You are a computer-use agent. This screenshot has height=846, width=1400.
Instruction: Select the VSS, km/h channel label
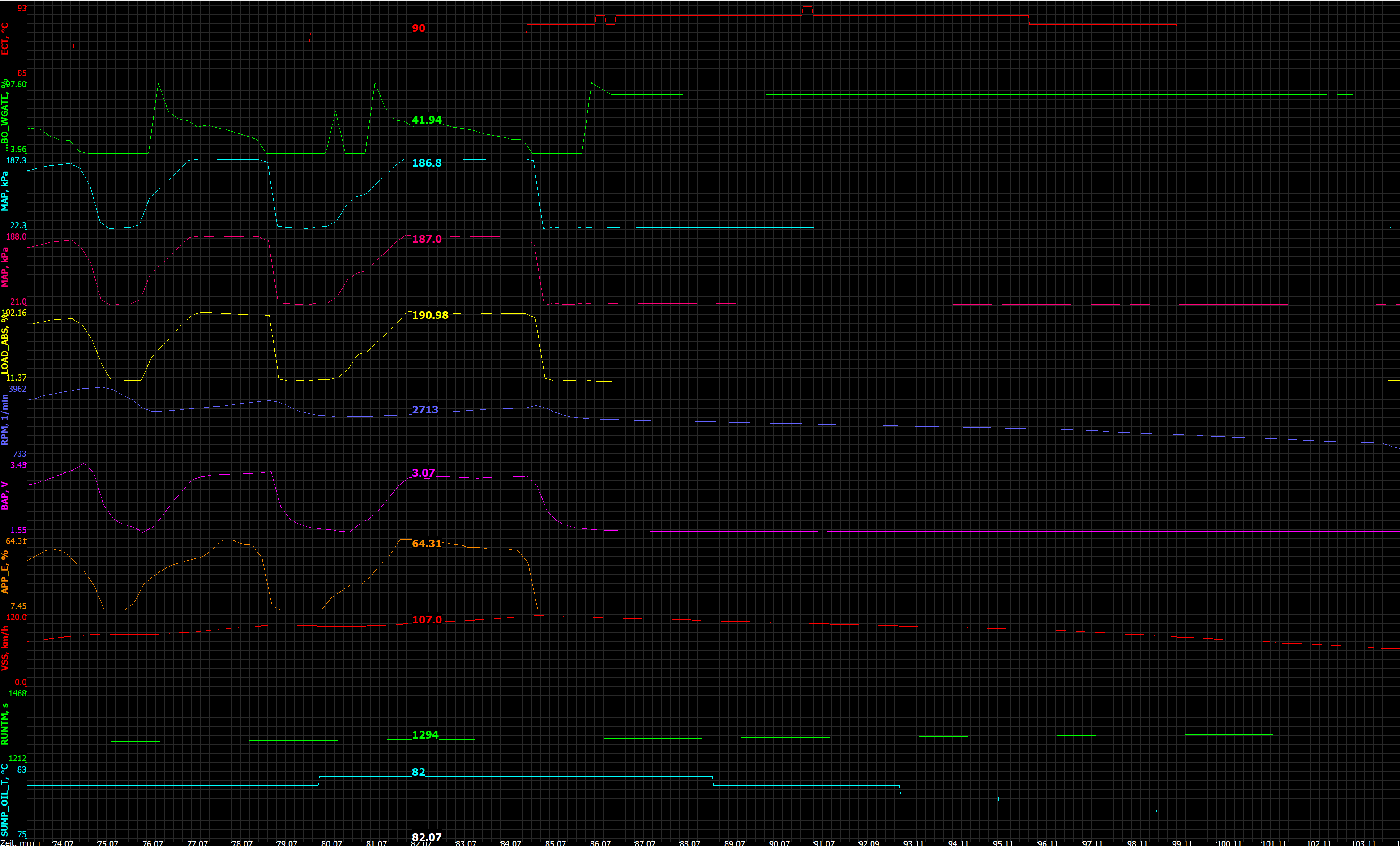pyautogui.click(x=4, y=648)
